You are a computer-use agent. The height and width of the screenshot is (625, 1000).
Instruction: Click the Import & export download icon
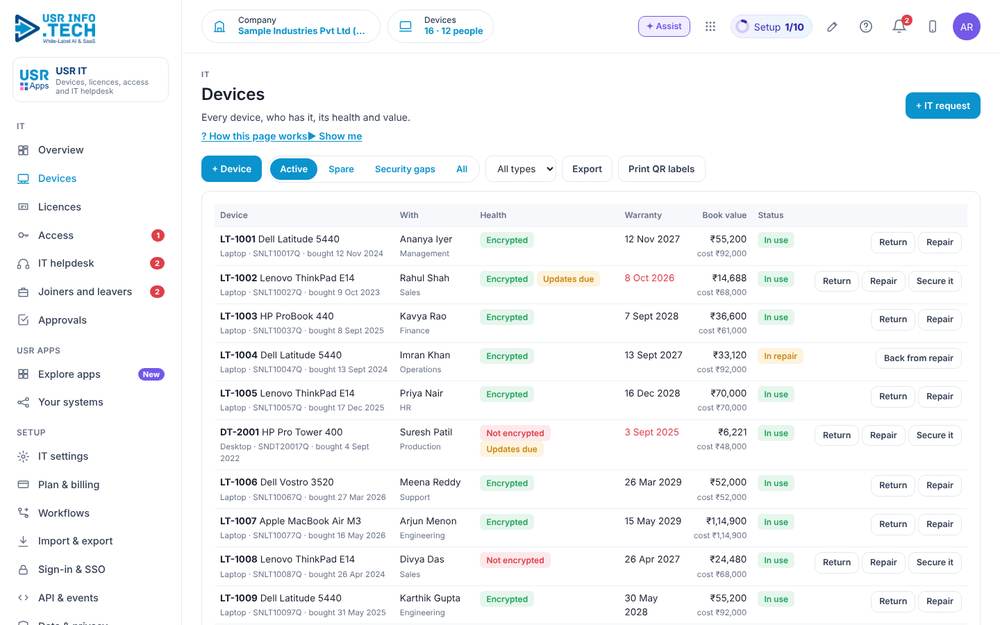point(23,541)
